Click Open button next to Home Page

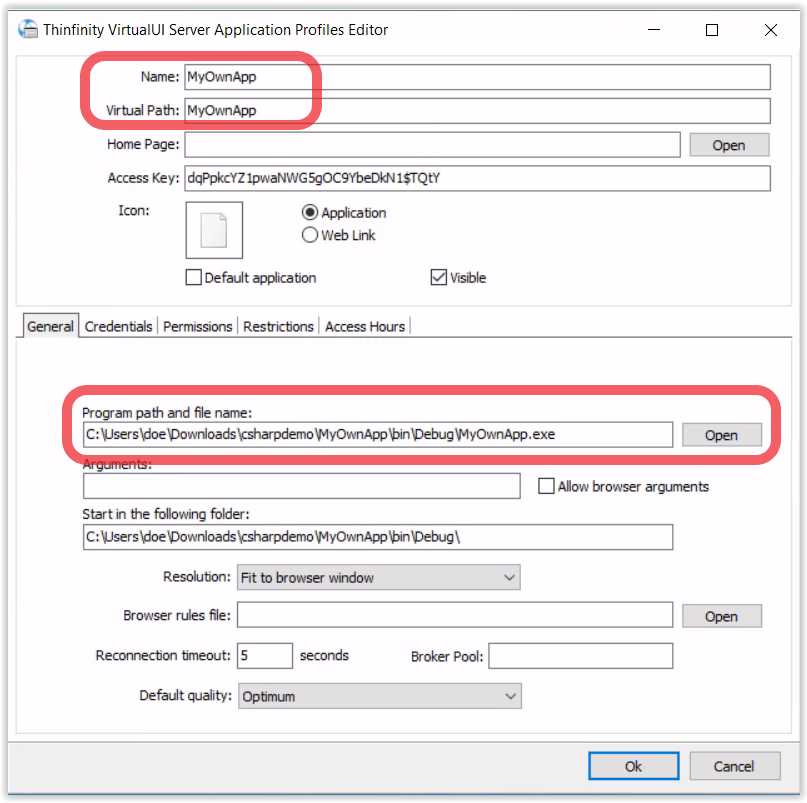point(729,145)
